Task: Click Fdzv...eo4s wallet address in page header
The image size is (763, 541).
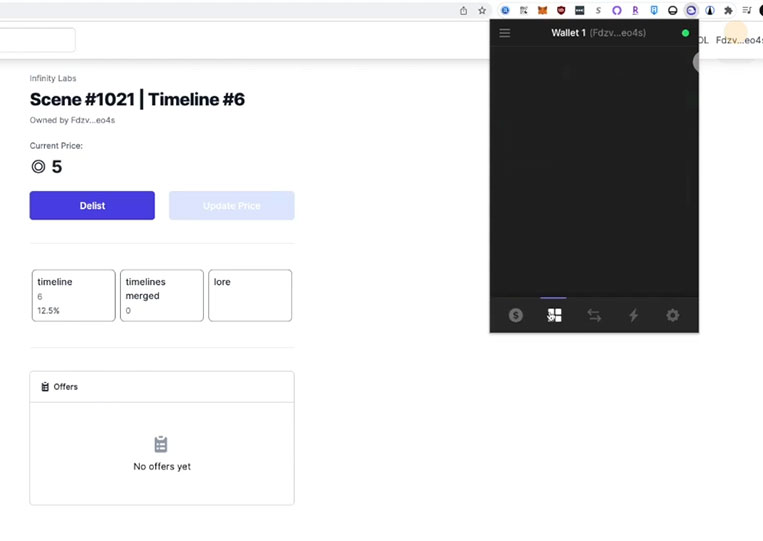Action: point(739,40)
